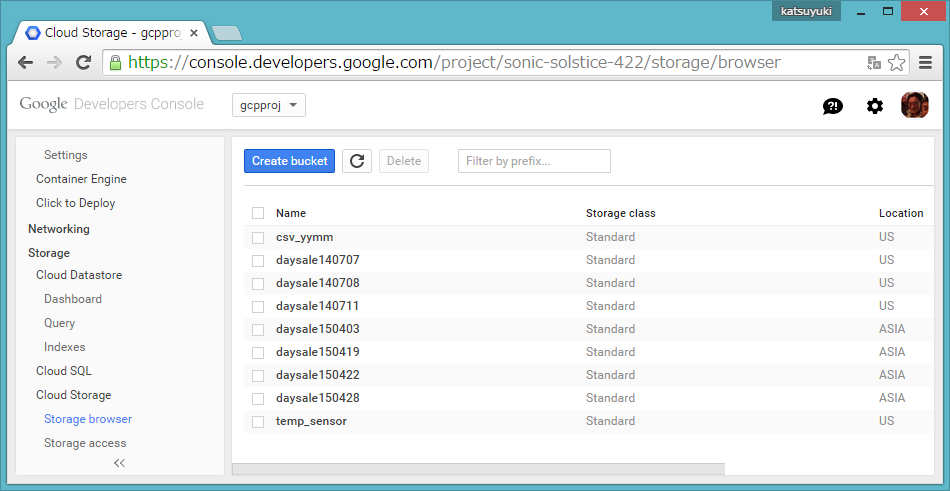Check the box for daysale140708
This screenshot has width=950, height=491.
(x=258, y=283)
